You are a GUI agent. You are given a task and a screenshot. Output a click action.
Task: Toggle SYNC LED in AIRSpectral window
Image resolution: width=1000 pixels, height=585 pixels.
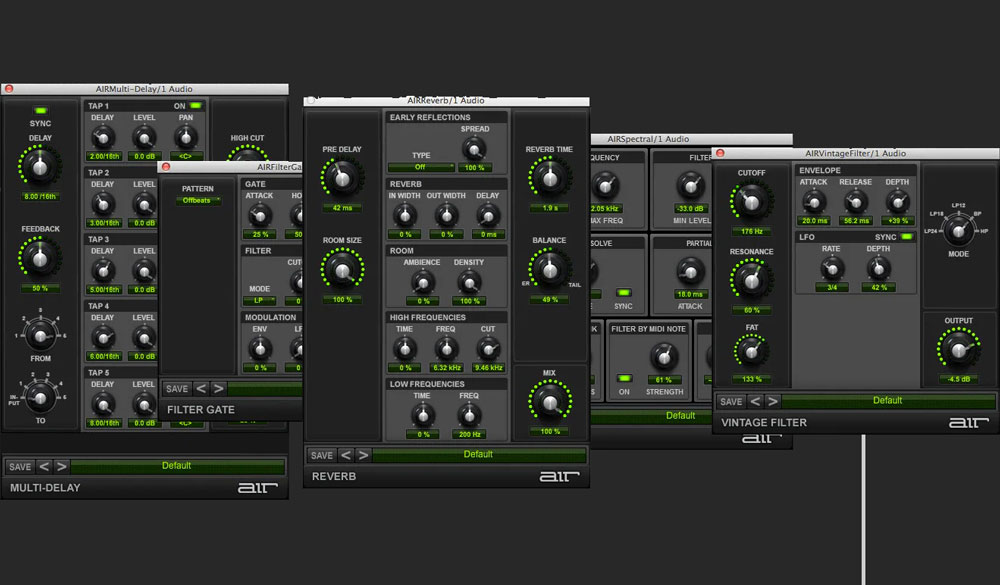point(623,293)
